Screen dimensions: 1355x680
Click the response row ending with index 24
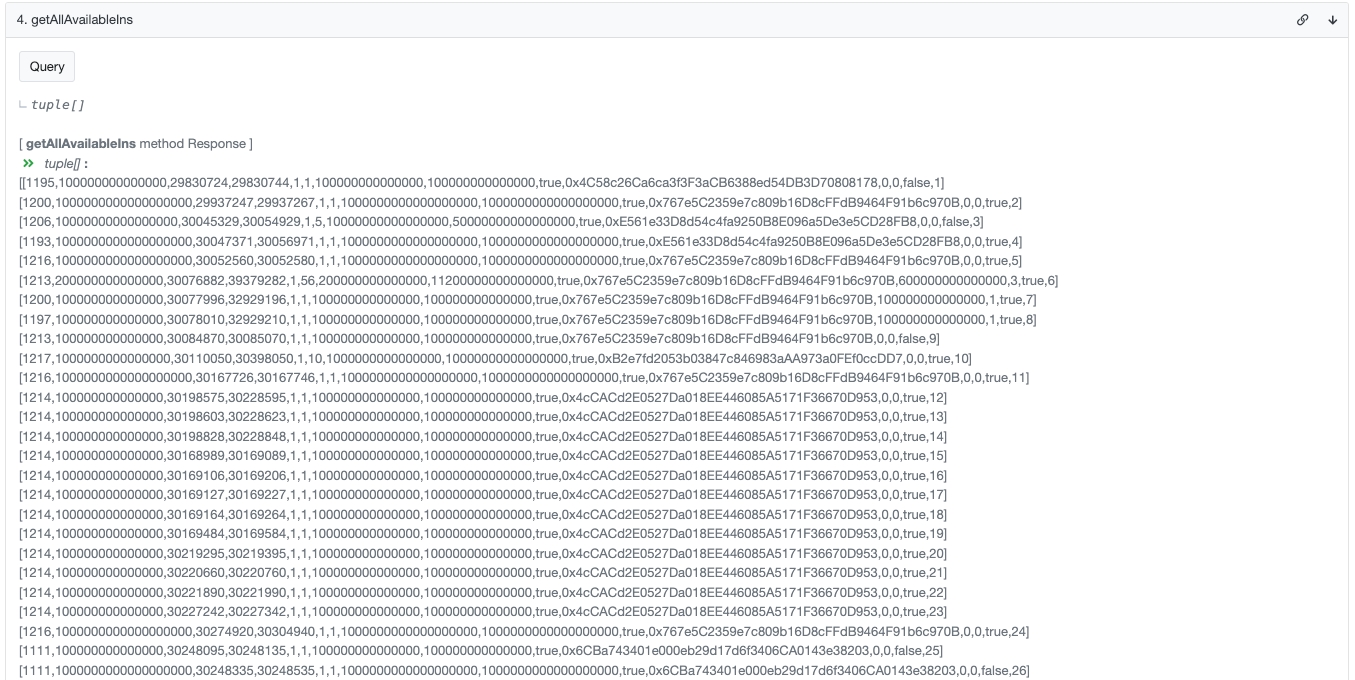pyautogui.click(x=524, y=631)
